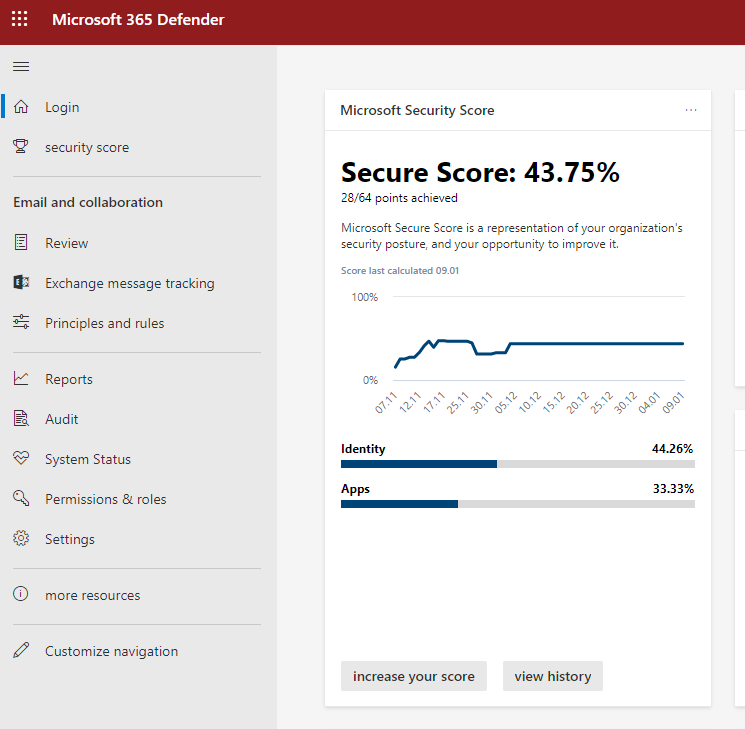
Task: Open the more resources item
Action: [92, 595]
